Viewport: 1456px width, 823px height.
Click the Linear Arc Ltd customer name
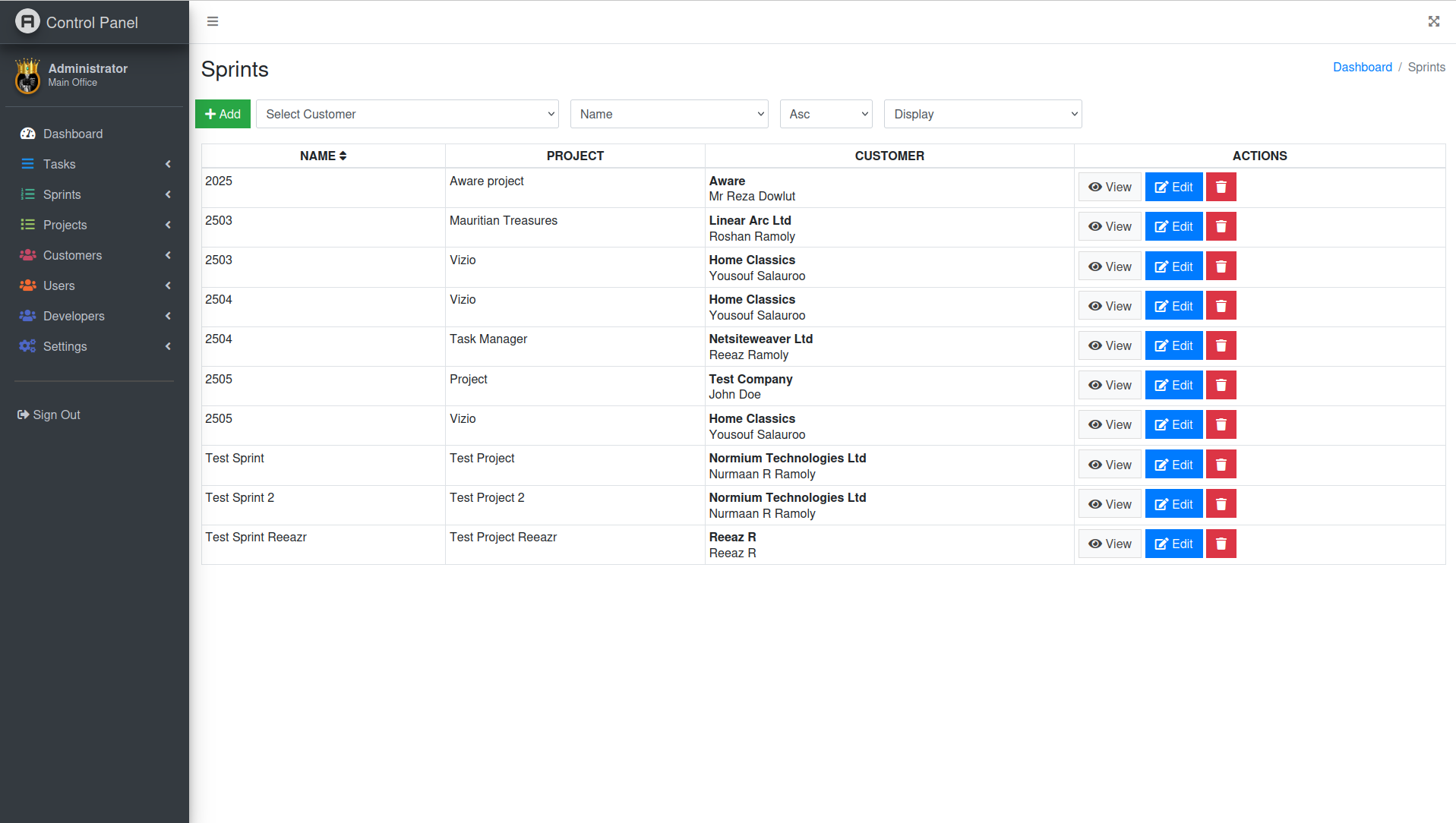click(x=750, y=220)
